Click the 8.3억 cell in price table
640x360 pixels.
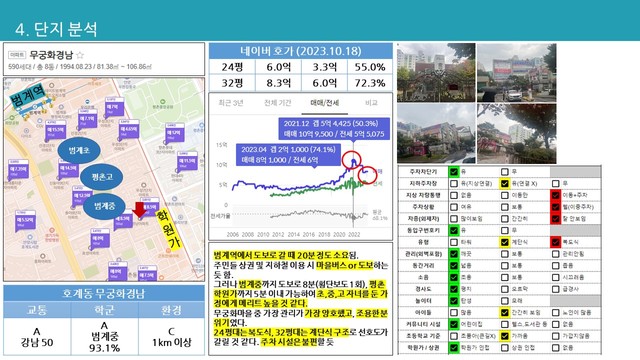click(x=278, y=83)
